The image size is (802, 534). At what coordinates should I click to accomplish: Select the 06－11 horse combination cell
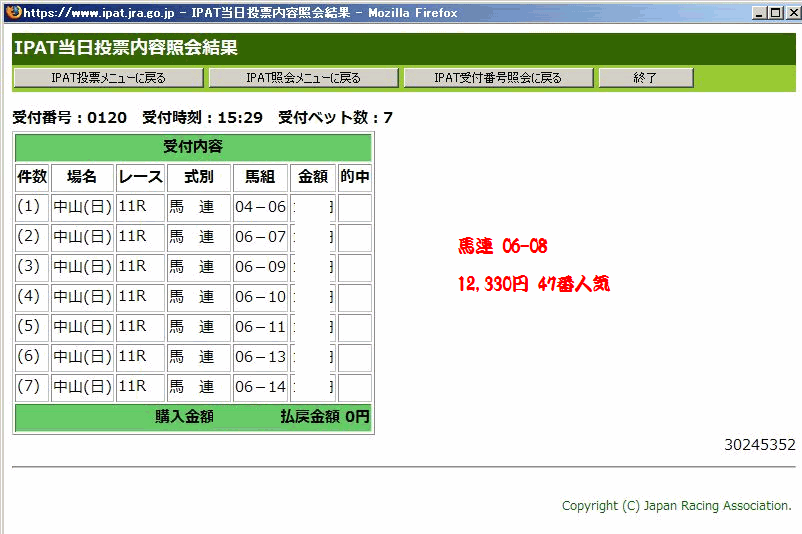[x=260, y=327]
